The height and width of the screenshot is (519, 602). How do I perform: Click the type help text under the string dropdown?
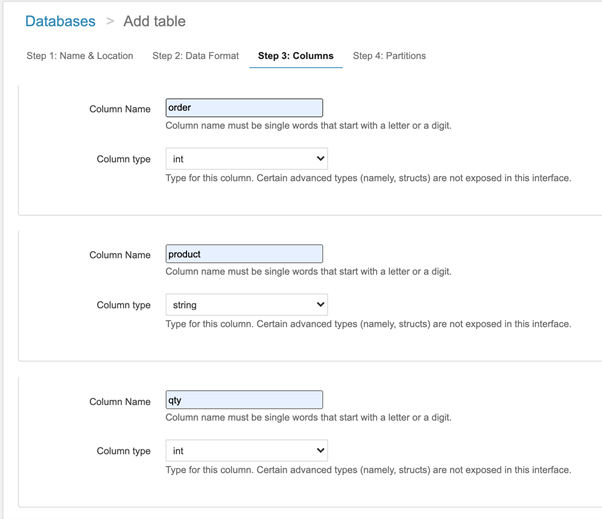pyautogui.click(x=368, y=324)
